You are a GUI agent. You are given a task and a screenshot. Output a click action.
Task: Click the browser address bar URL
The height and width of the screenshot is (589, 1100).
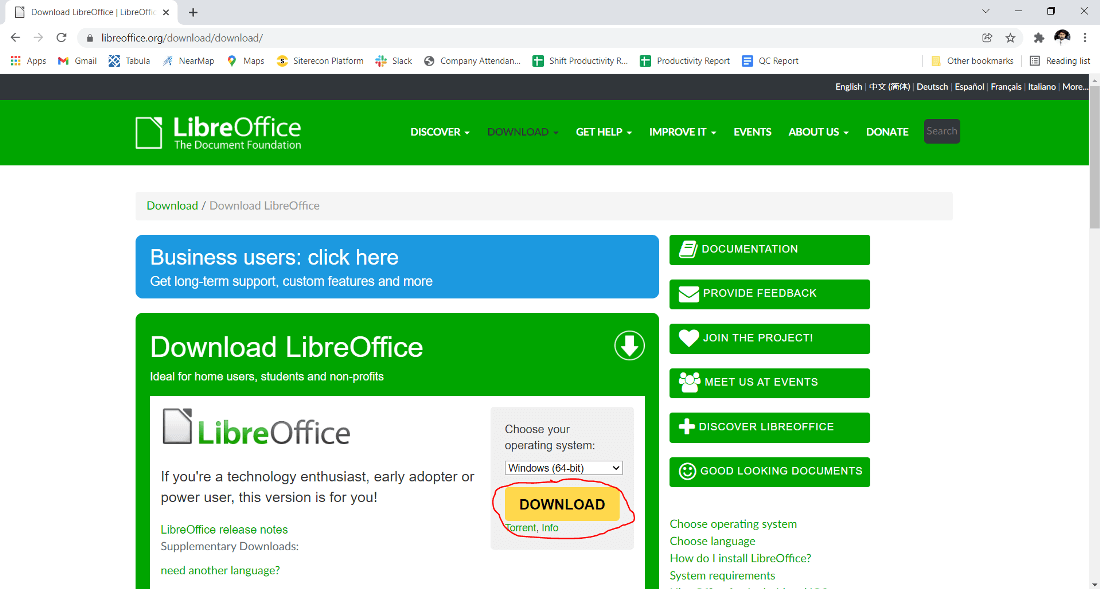pyautogui.click(x=182, y=38)
